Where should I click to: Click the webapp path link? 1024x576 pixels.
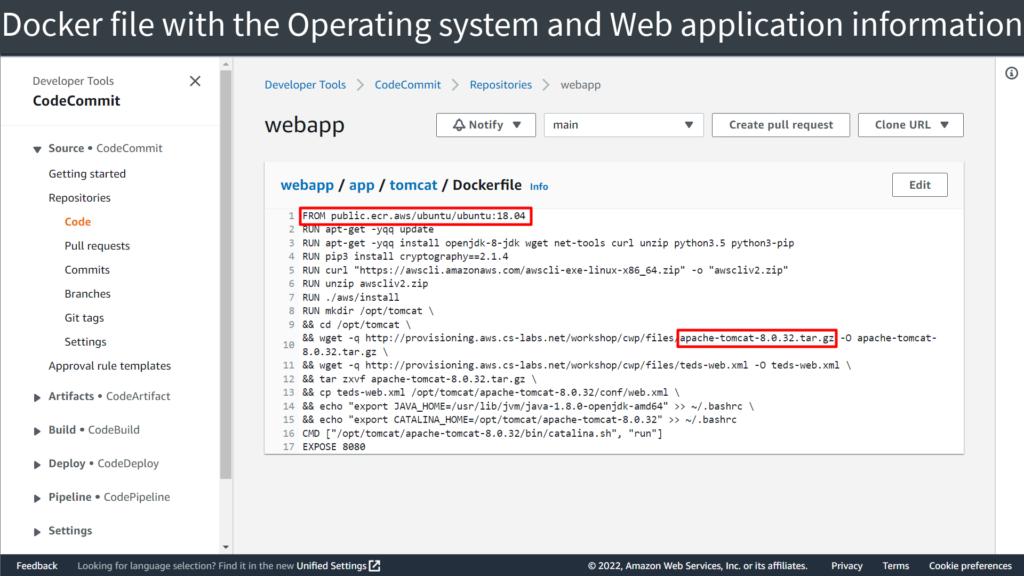tap(307, 185)
